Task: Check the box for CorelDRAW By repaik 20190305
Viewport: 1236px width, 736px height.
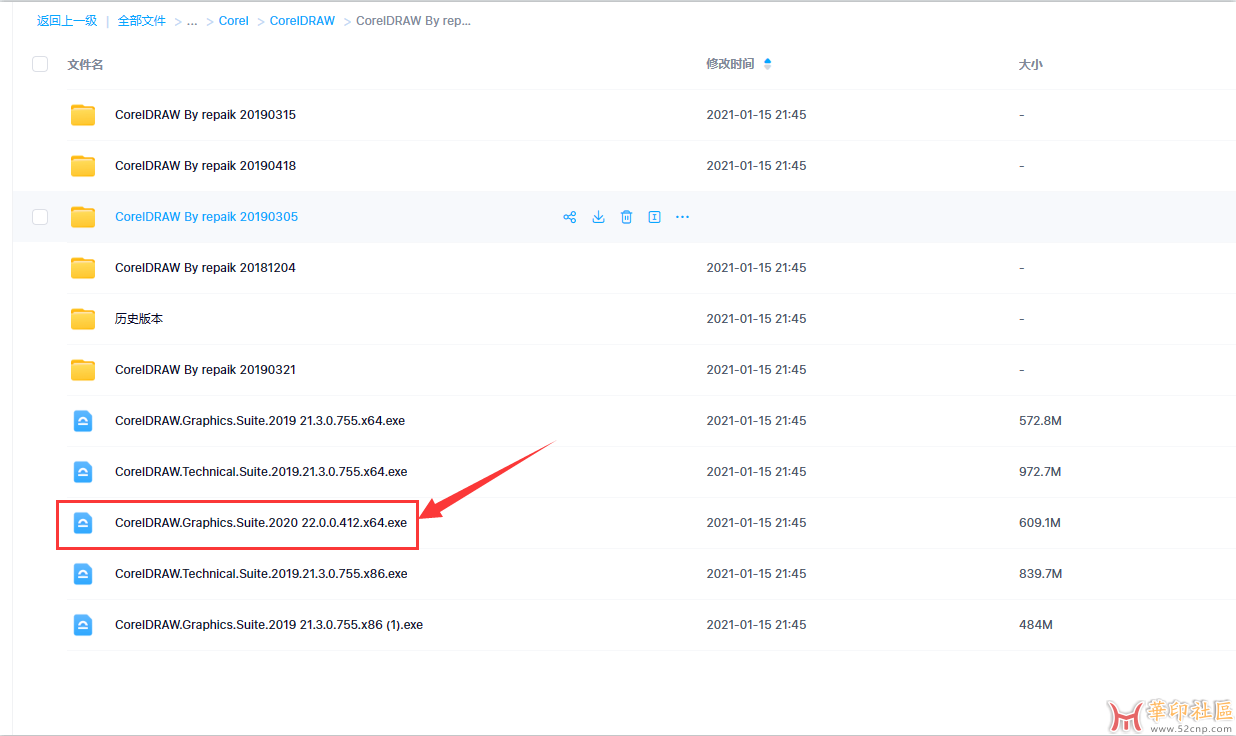Action: click(40, 217)
